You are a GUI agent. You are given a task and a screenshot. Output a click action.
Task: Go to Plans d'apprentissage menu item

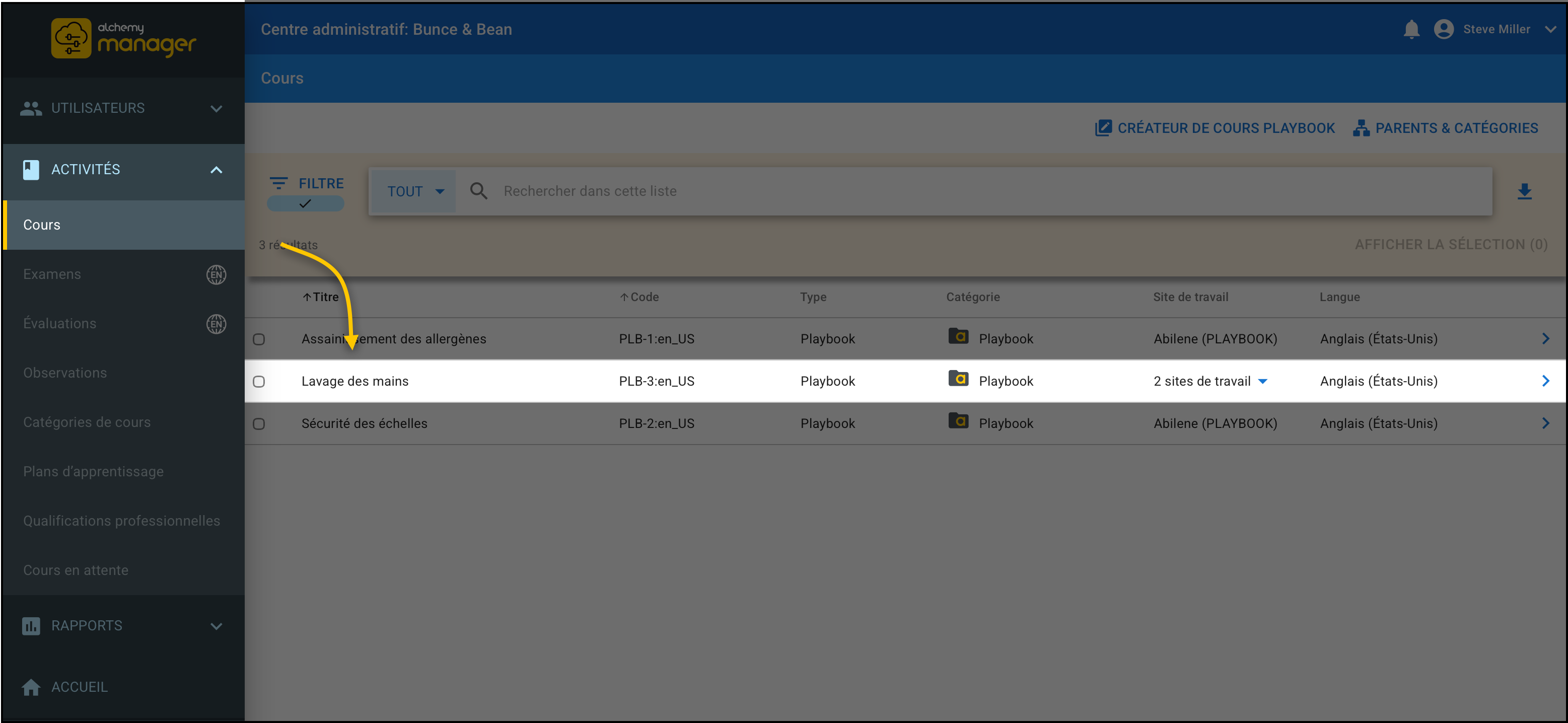[x=93, y=472]
